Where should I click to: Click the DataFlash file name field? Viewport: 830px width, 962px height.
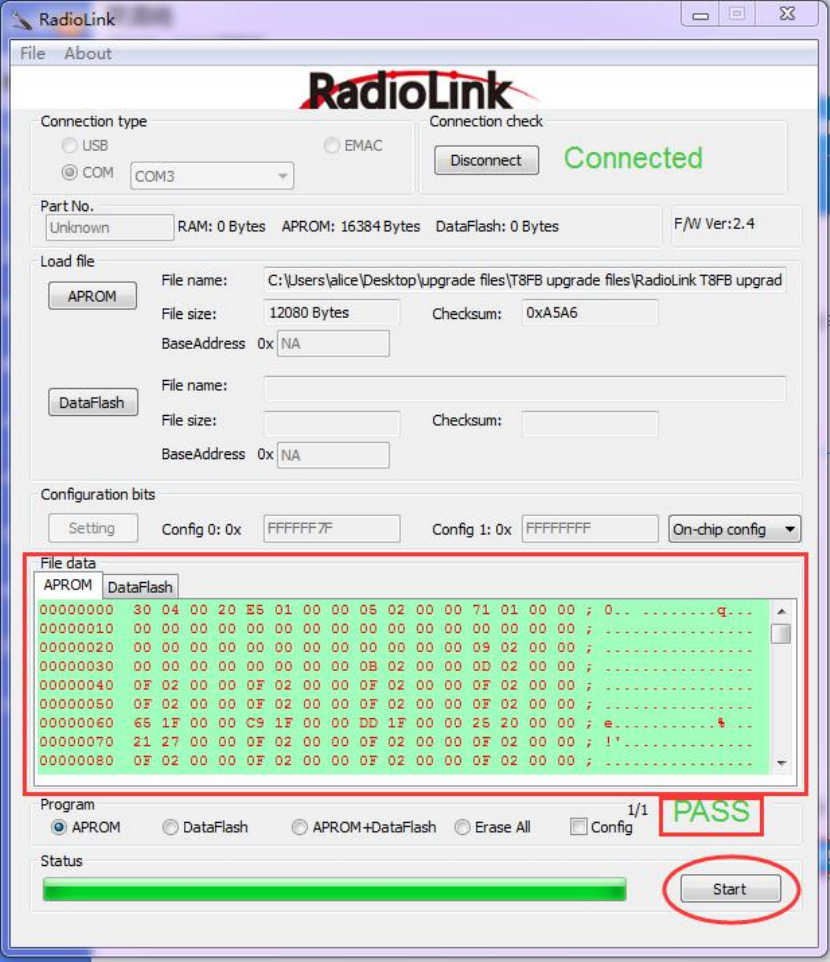pos(525,388)
